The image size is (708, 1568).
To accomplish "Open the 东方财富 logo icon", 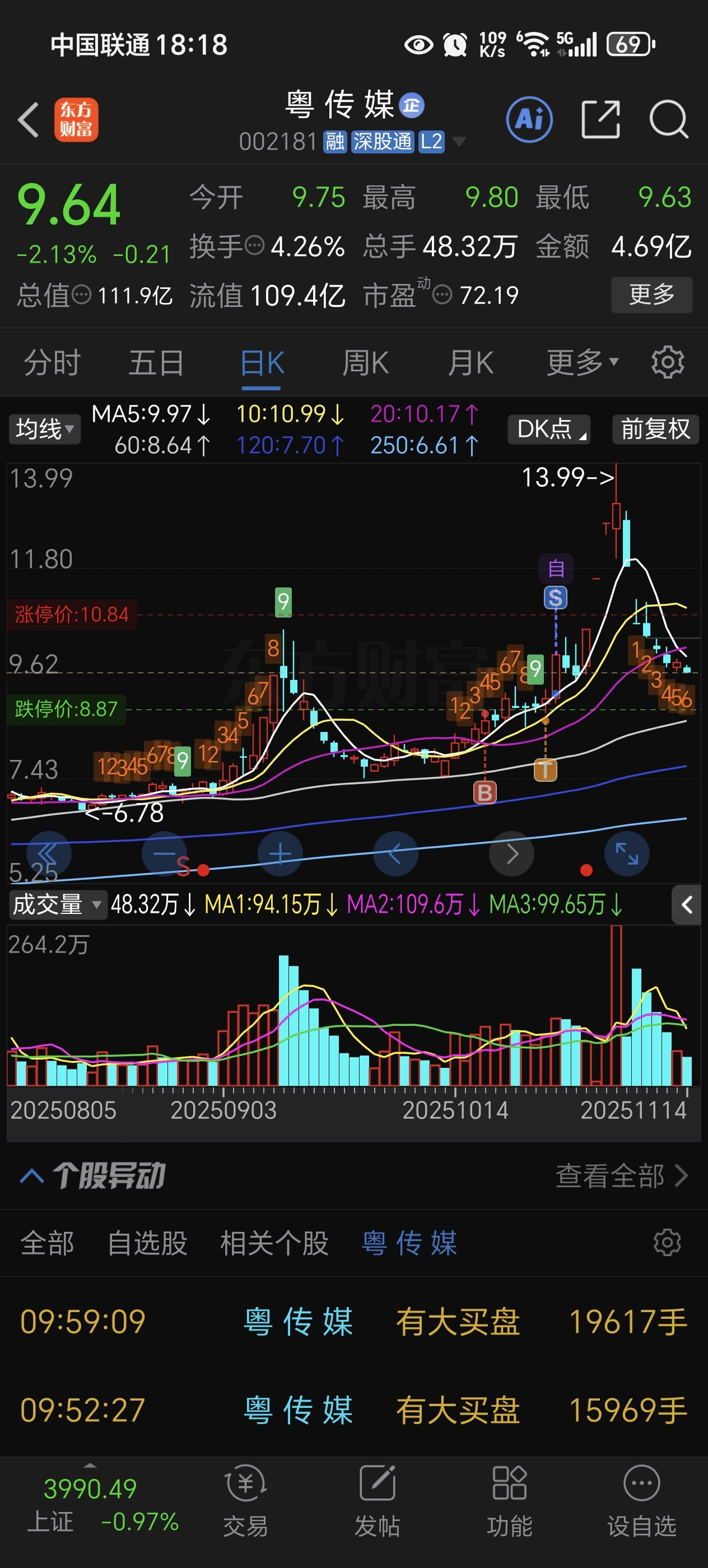I will 76,120.
